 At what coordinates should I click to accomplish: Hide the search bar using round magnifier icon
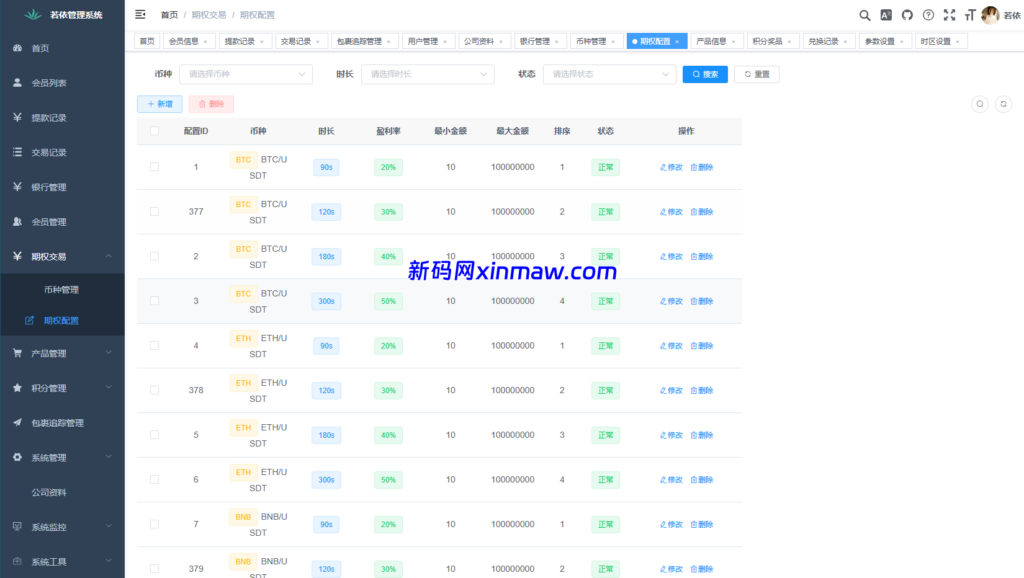coord(980,104)
